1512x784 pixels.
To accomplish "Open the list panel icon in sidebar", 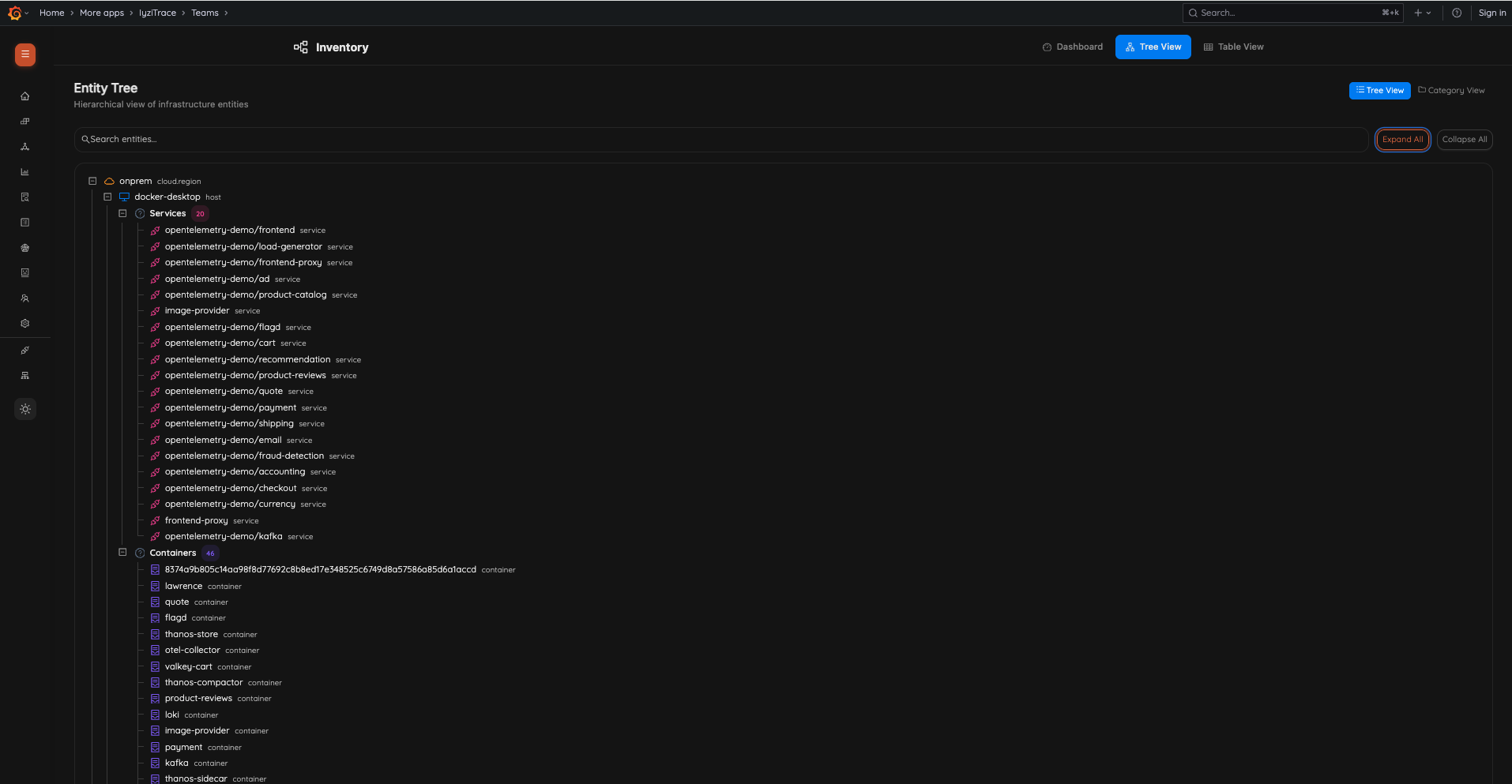I will (x=25, y=223).
